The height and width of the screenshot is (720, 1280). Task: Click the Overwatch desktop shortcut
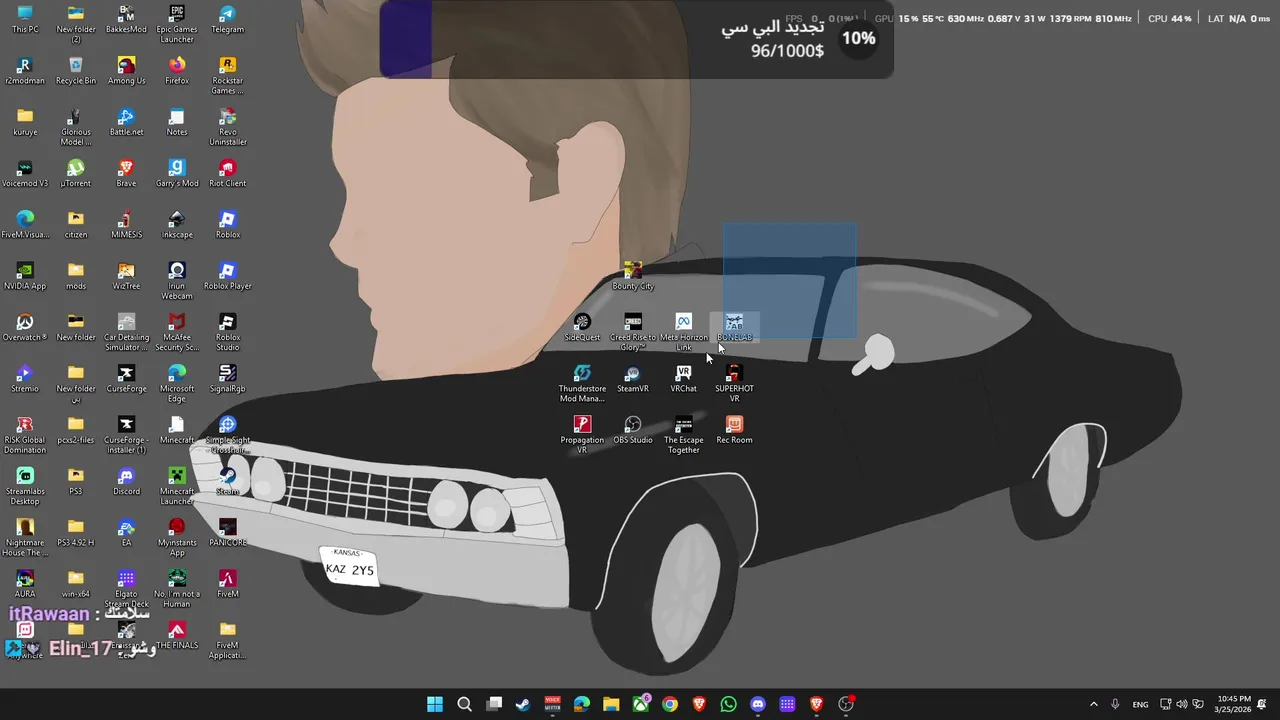tap(25, 327)
